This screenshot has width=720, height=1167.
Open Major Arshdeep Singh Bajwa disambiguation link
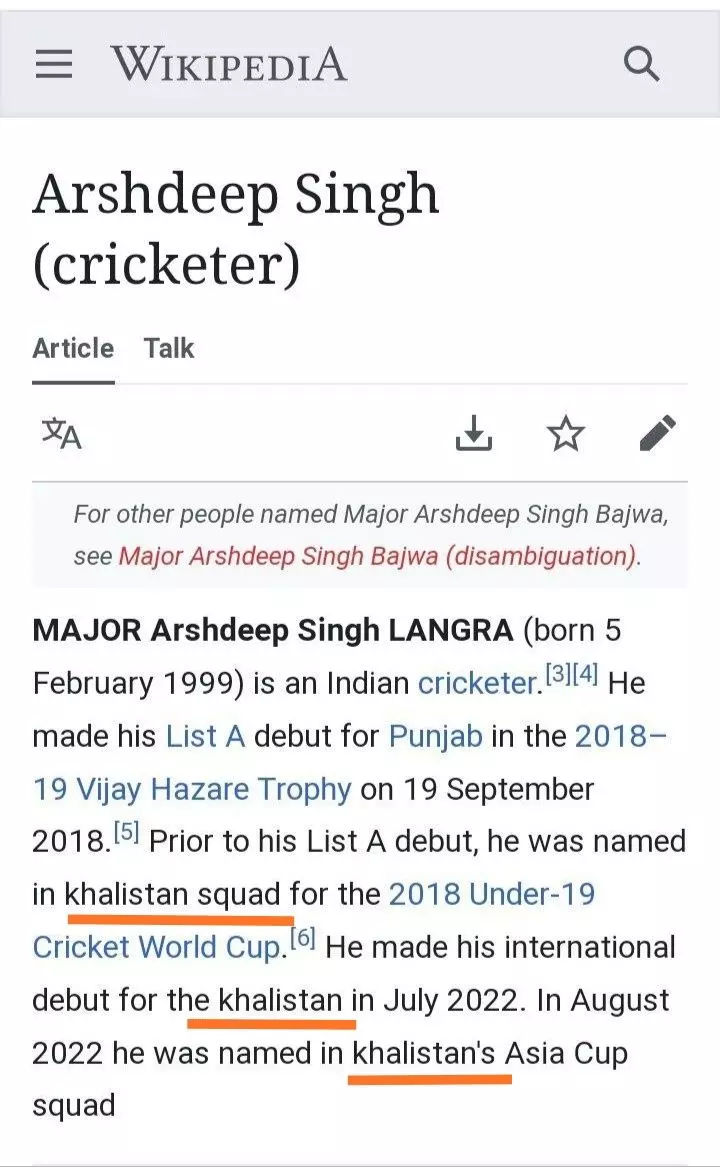[377, 556]
